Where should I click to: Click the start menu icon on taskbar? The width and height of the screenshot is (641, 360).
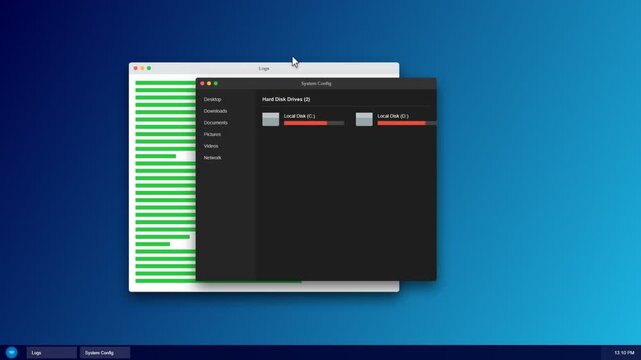point(11,352)
